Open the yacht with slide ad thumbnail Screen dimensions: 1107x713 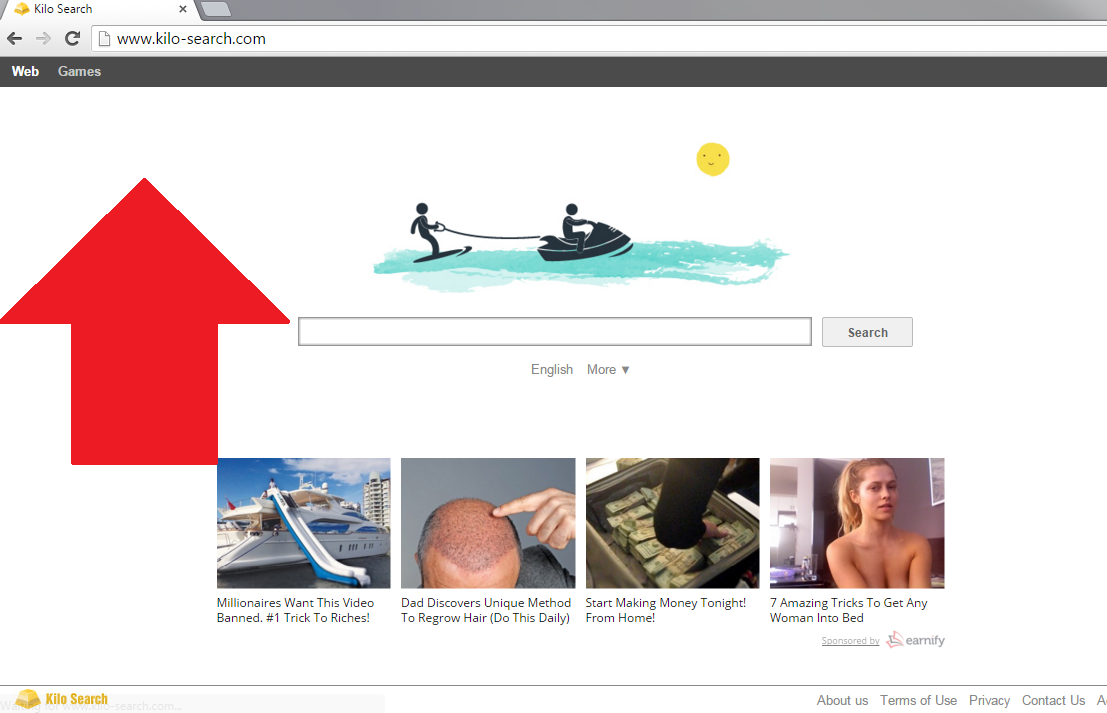point(304,523)
